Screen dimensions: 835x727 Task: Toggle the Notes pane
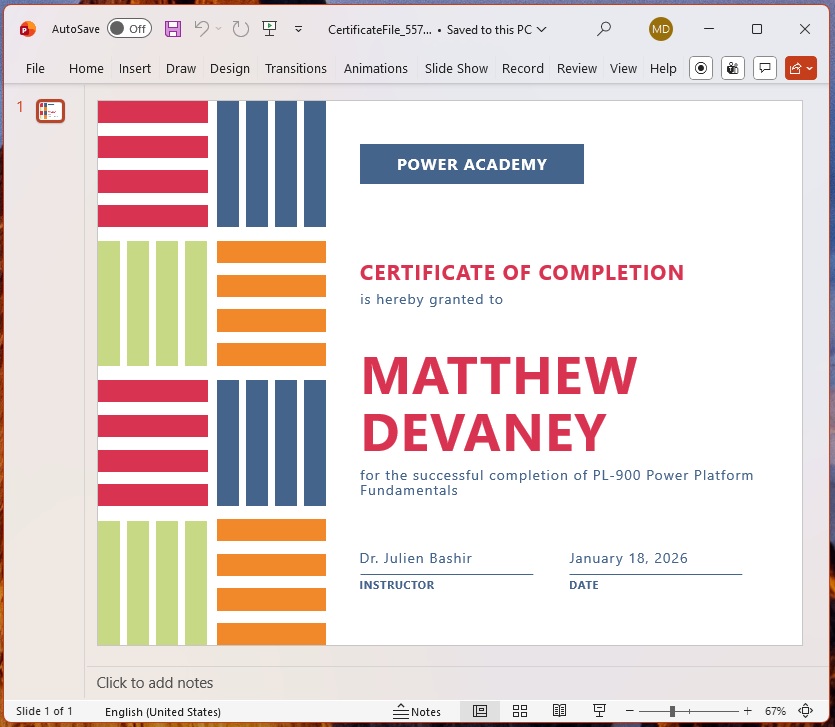(x=417, y=711)
